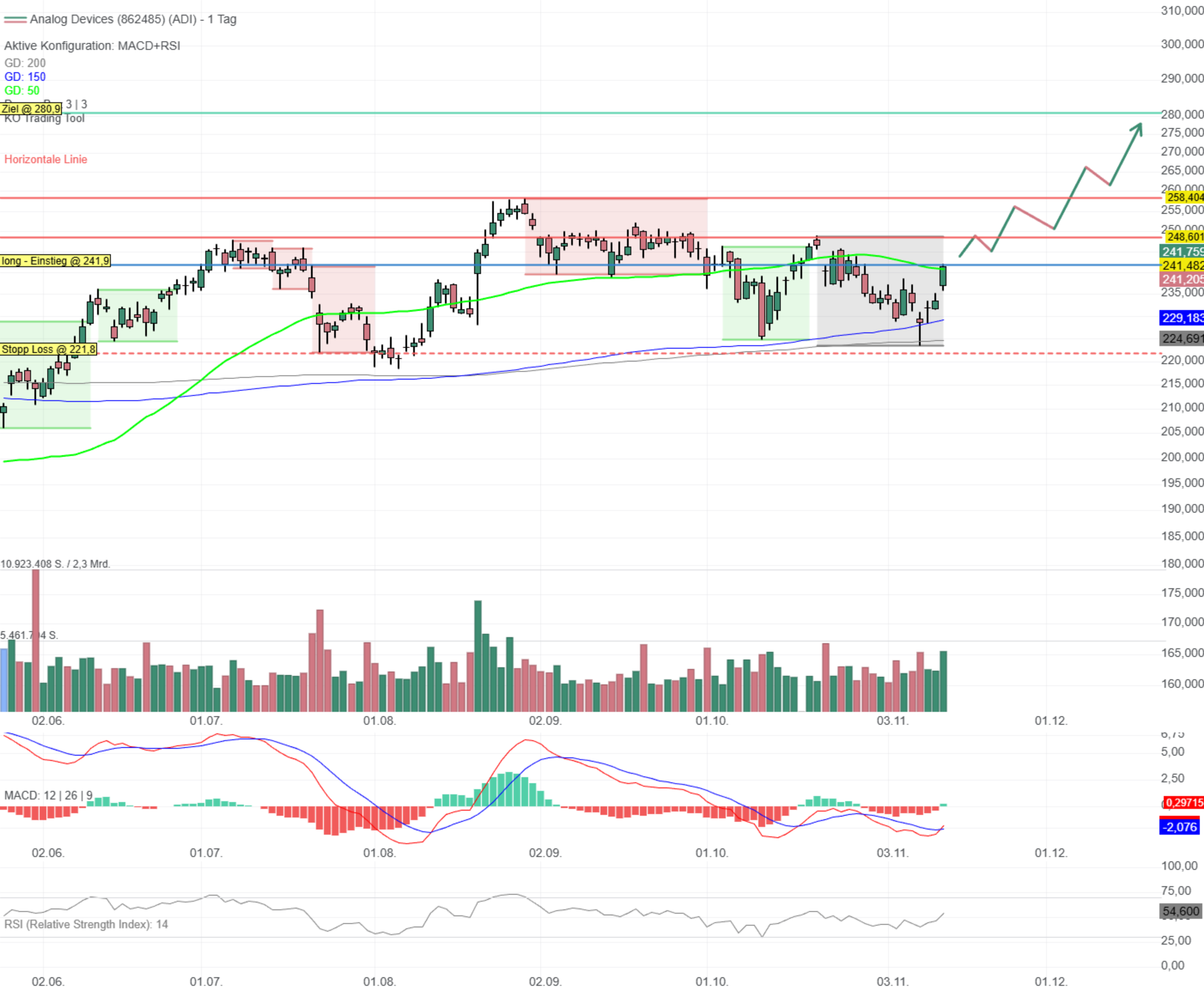This screenshot has height=990, width=1204.
Task: Select the Stopp Loss @ 221,8 label
Action: (49, 349)
